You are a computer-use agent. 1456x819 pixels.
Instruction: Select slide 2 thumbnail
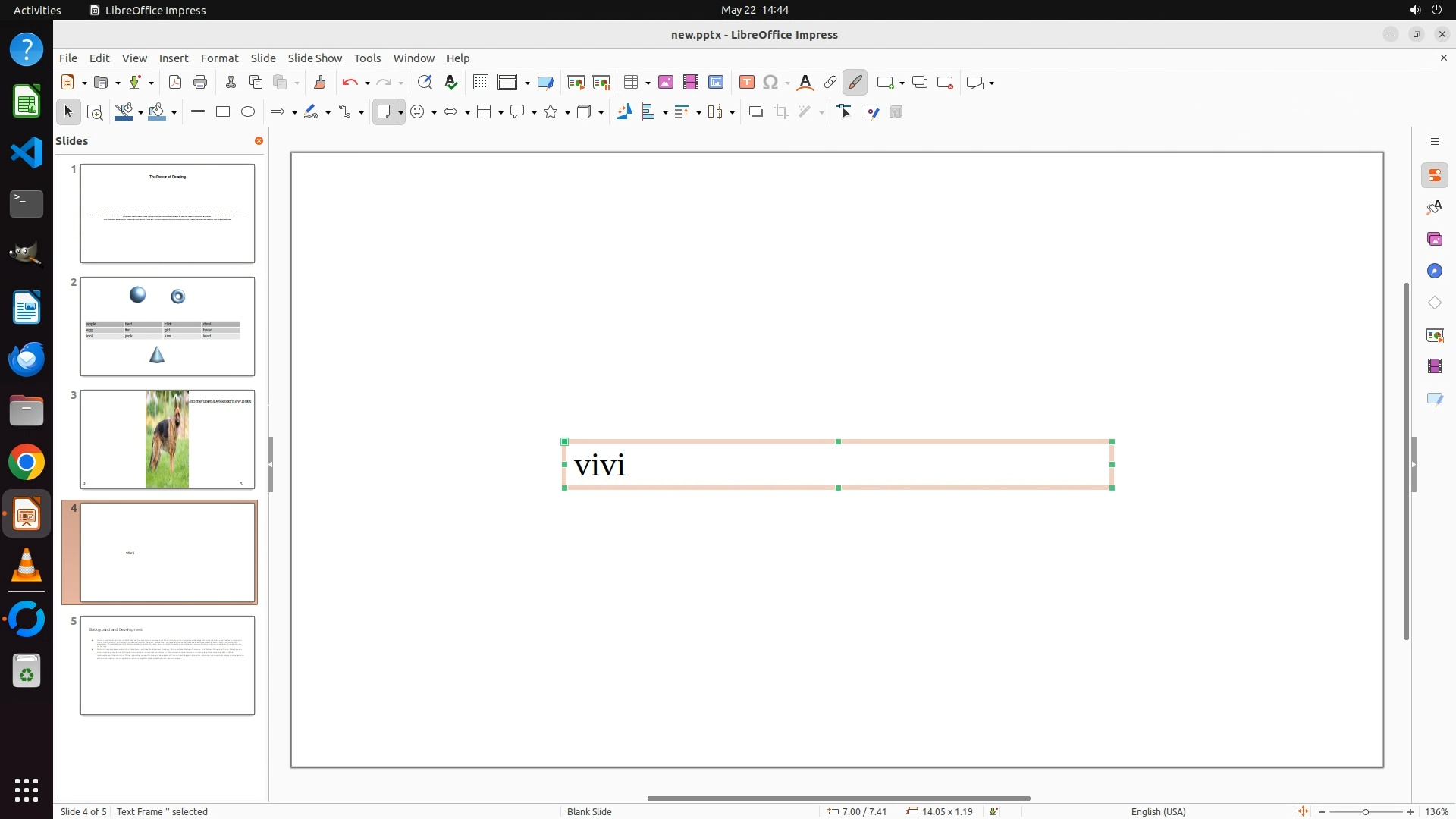pos(168,326)
